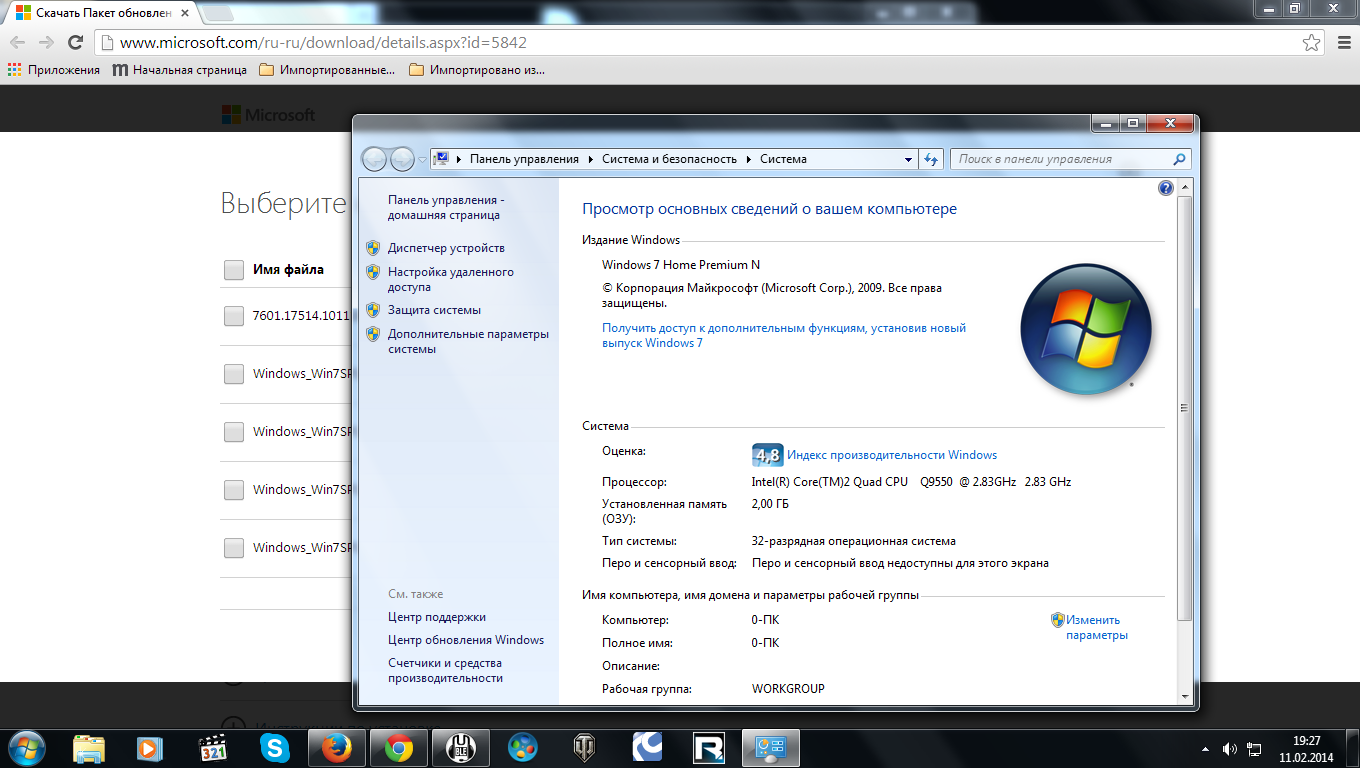Screen dimensions: 1360x768
Task: Click the volume speaker tray icon
Action: pyautogui.click(x=1230, y=749)
